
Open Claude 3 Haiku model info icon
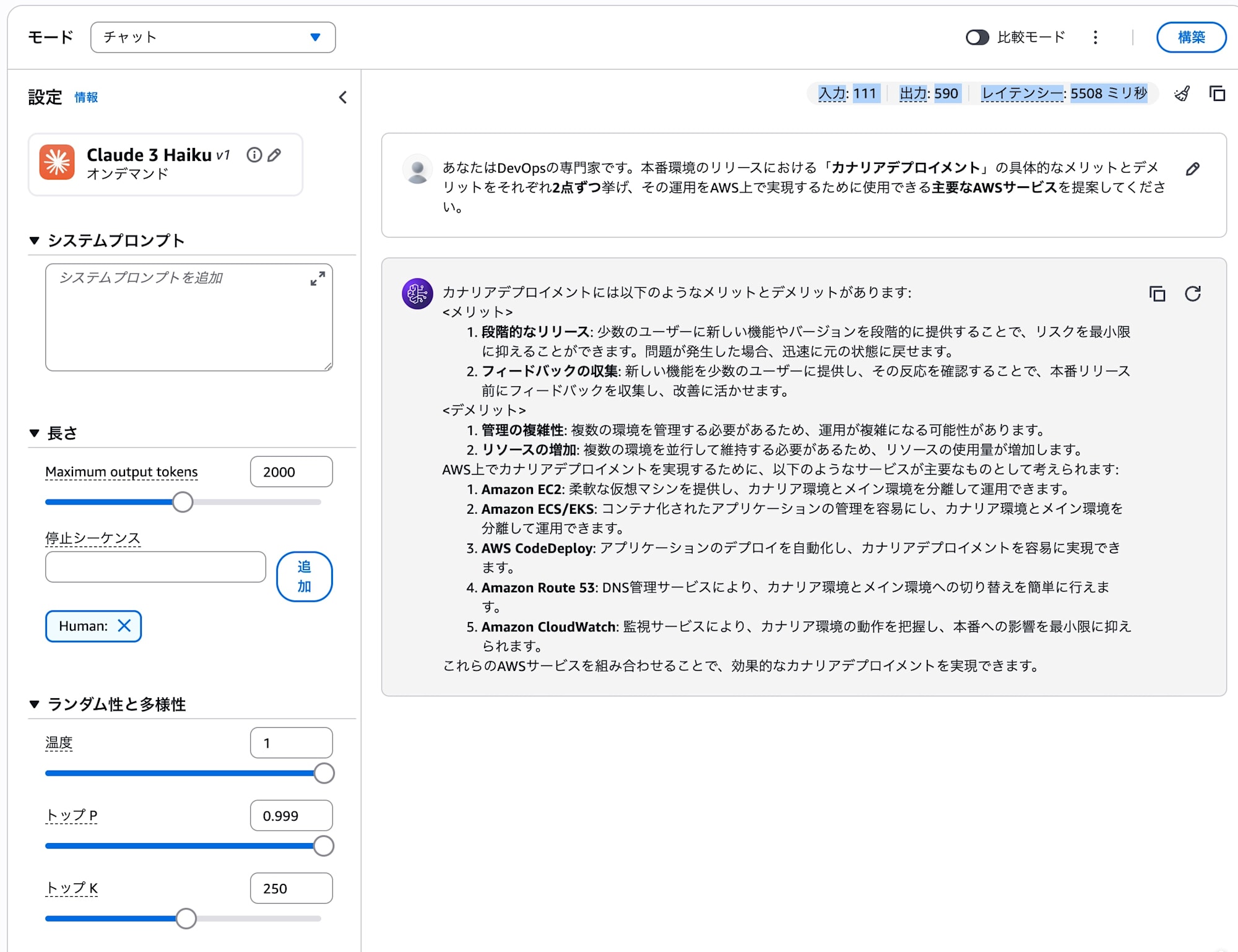click(x=254, y=155)
